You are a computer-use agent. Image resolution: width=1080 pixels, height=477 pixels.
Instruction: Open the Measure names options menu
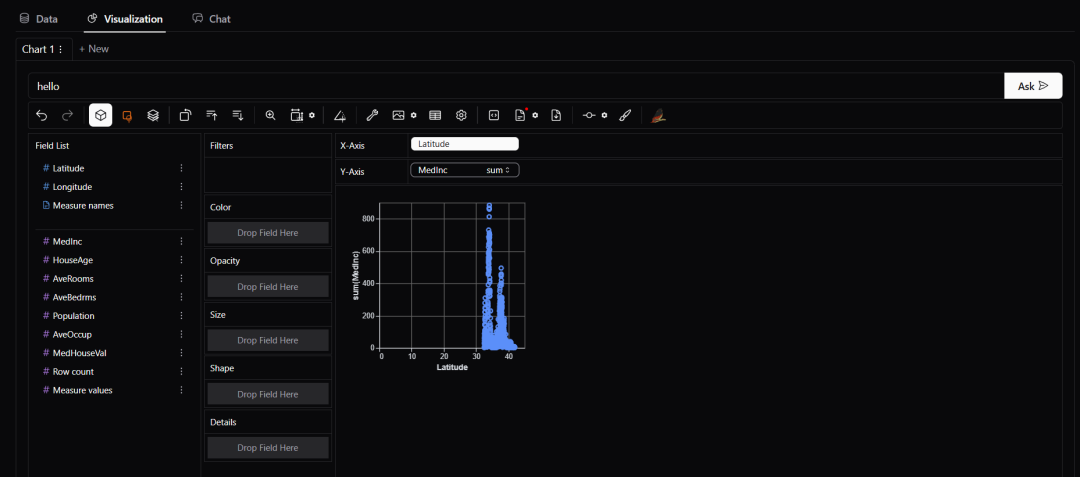coord(182,205)
